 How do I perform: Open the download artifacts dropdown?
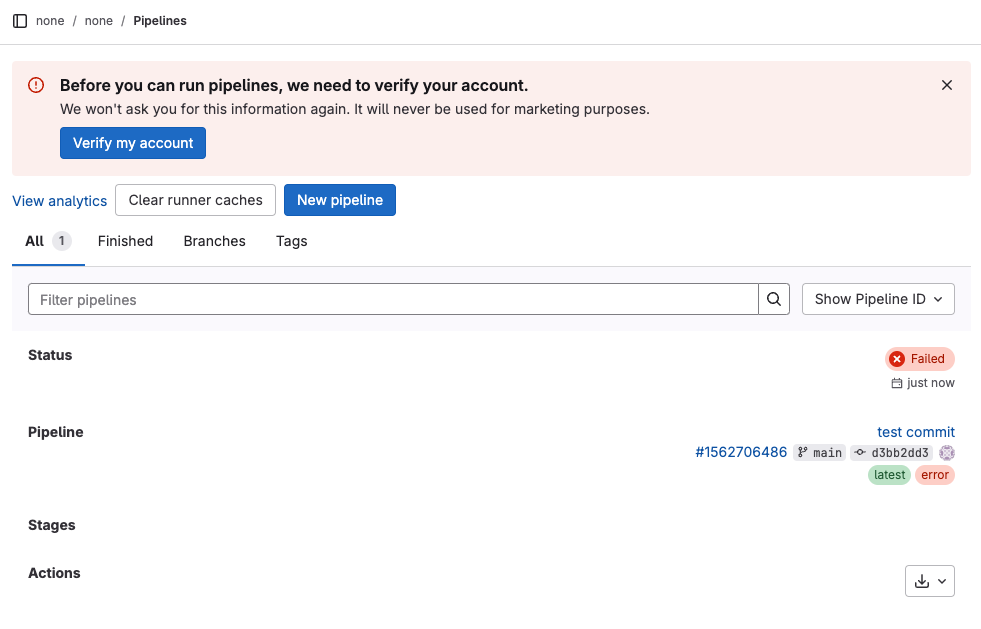[x=929, y=581]
